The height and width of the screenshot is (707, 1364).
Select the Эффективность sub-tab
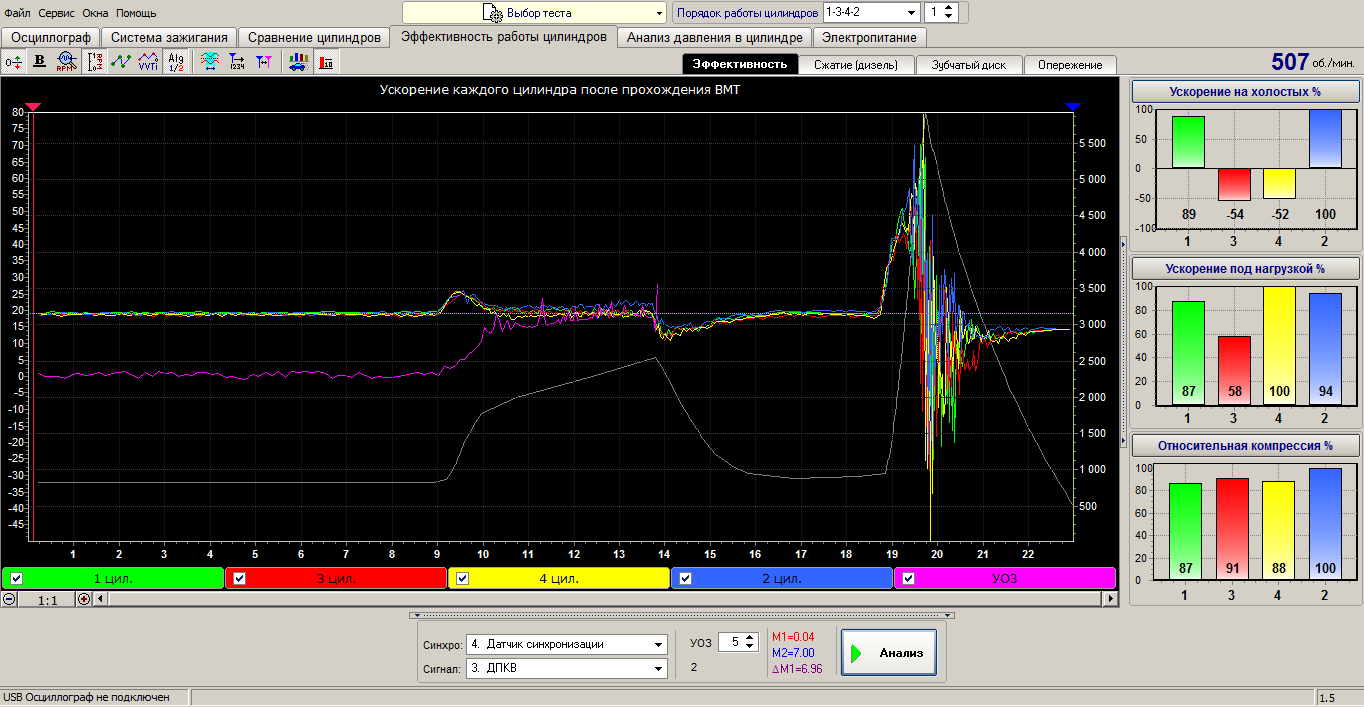(740, 64)
